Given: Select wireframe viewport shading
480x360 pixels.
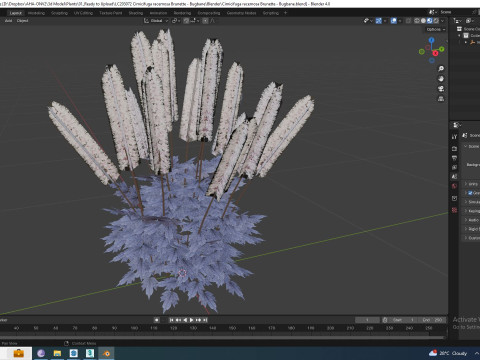Looking at the screenshot, I should [417, 21].
